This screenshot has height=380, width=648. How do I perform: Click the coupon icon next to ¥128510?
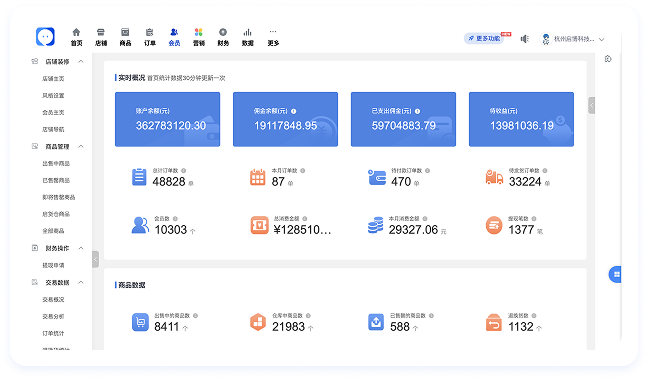pyautogui.click(x=260, y=225)
